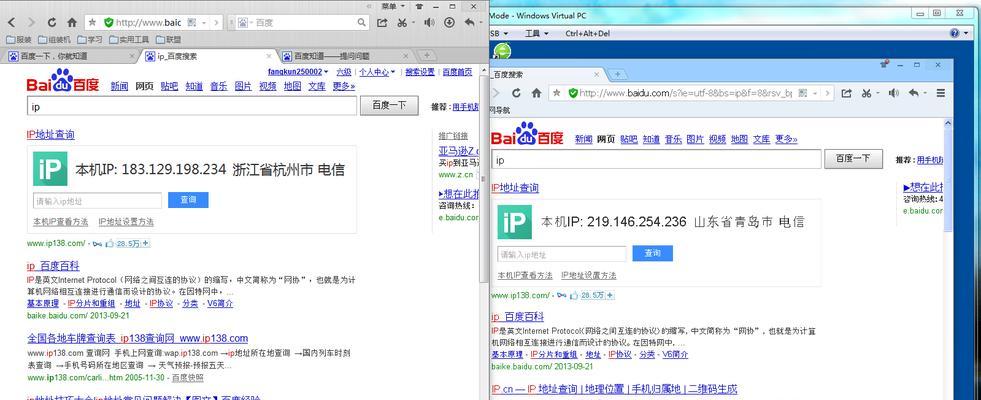This screenshot has width=981, height=400.
Task: Open 百度快照 link in left page
Action: (188, 378)
